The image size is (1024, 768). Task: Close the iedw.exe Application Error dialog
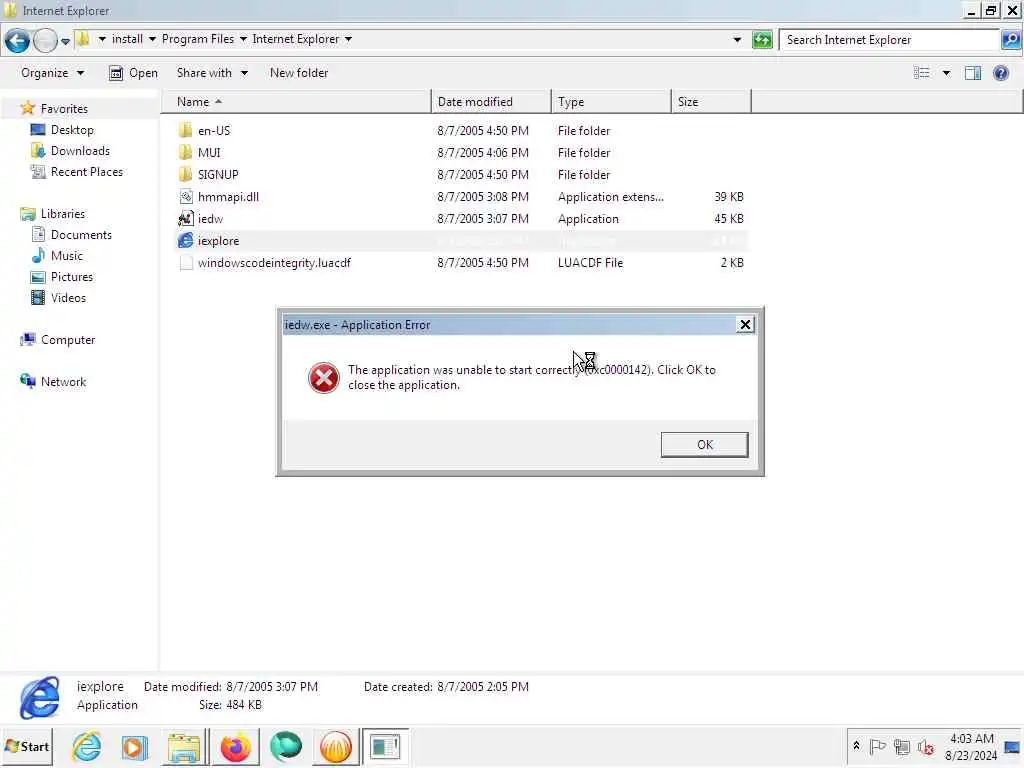click(x=744, y=325)
